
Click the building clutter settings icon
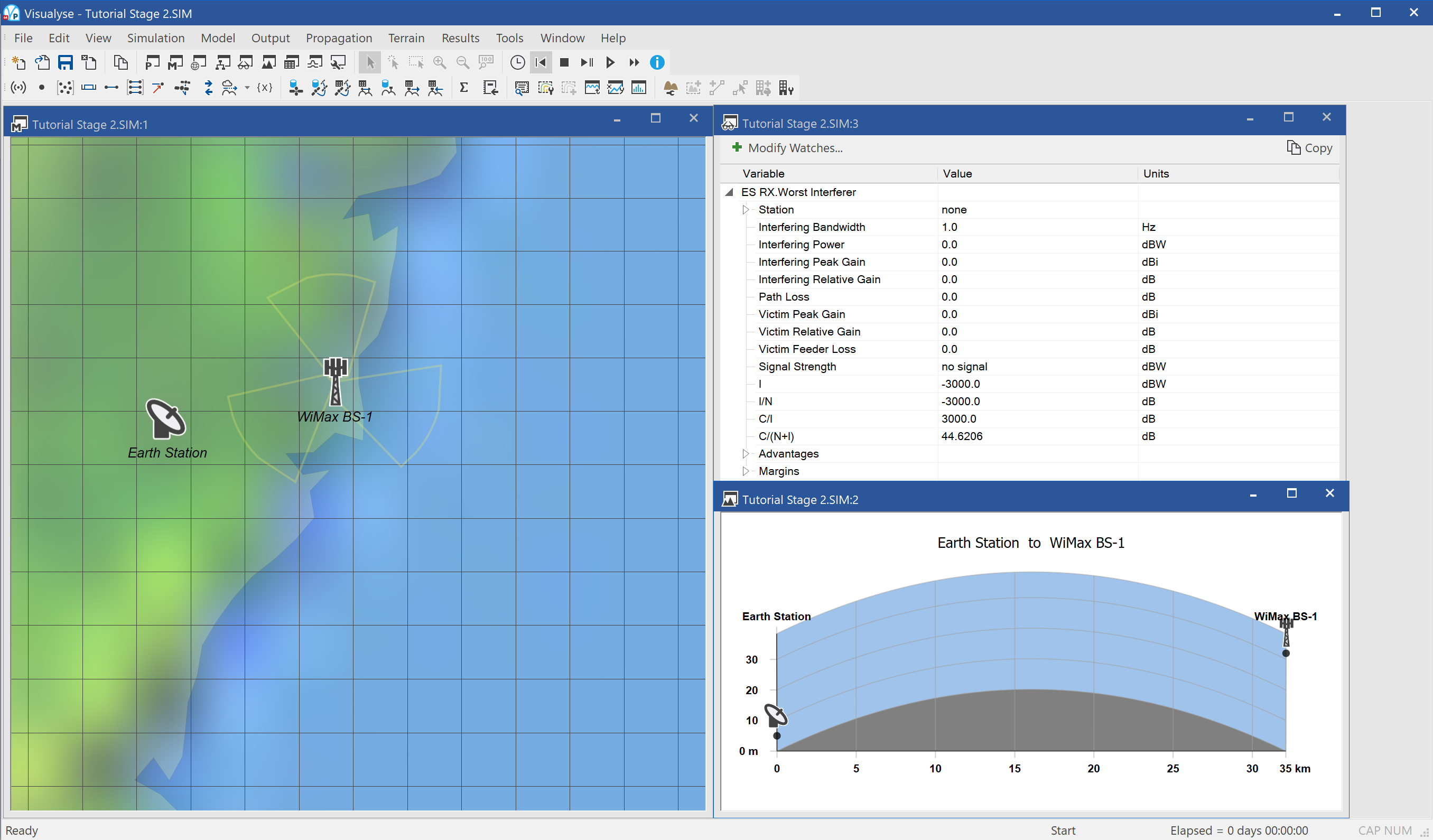[786, 88]
